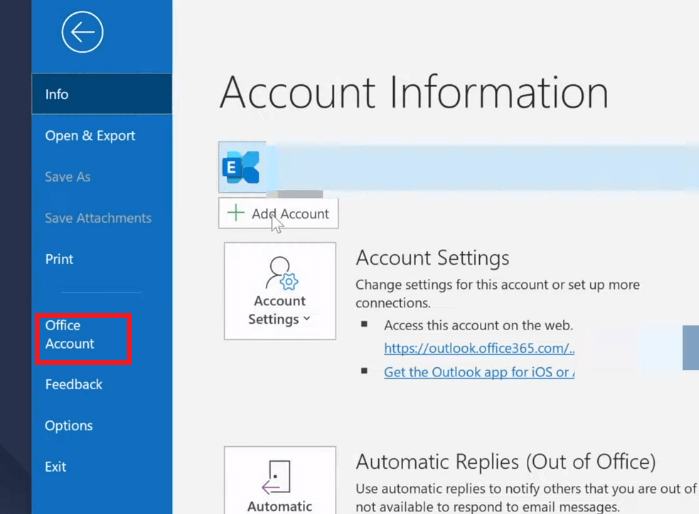Choose Save As in the left menu
The height and width of the screenshot is (514, 699).
68,177
